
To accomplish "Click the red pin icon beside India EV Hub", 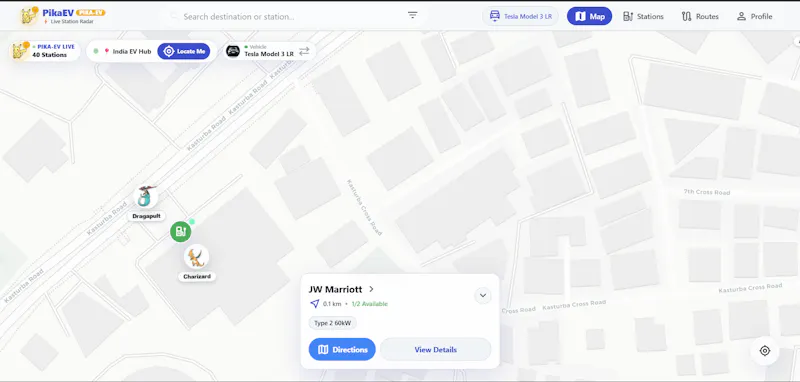I will point(107,52).
